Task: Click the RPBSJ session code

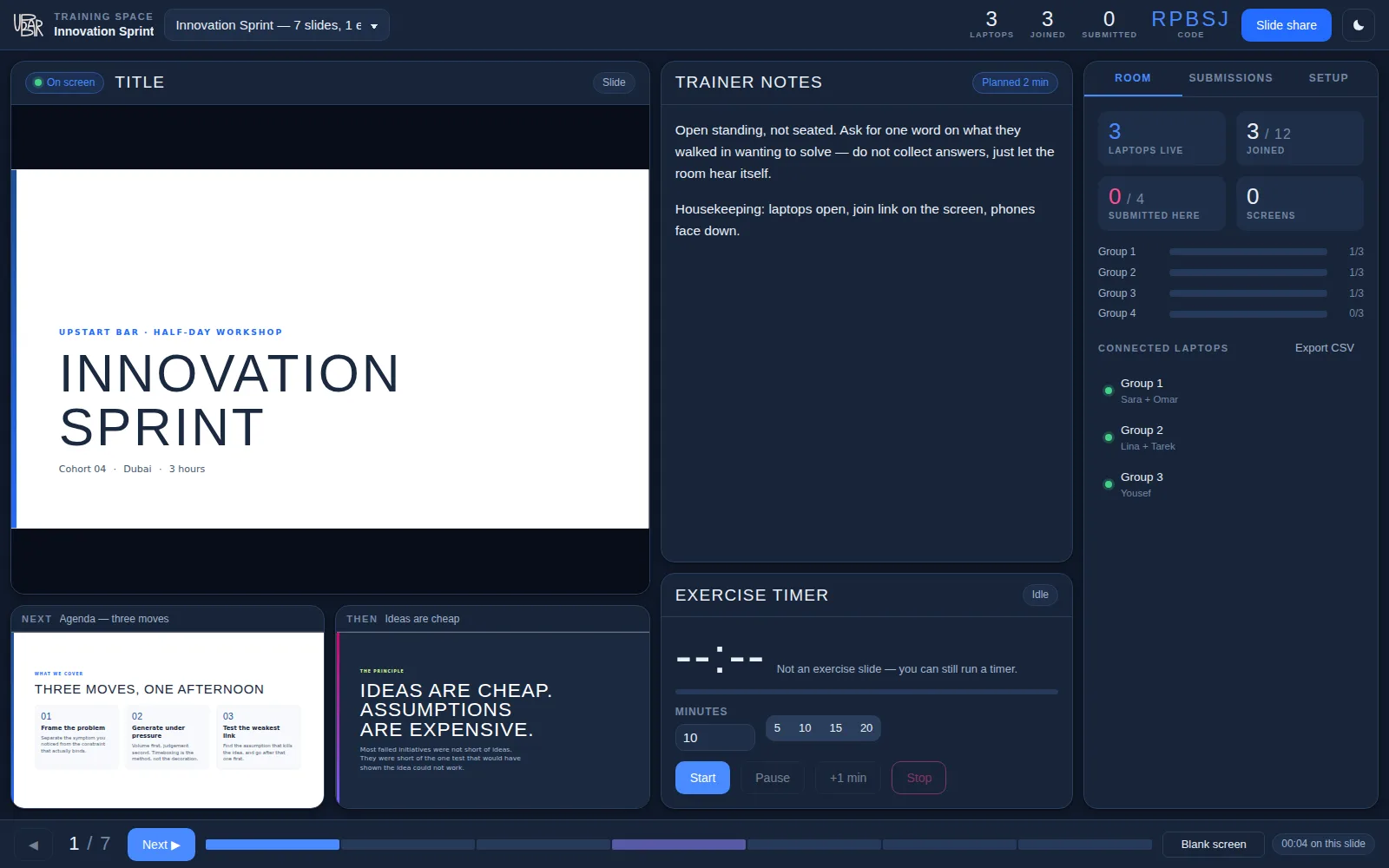Action: click(1190, 19)
